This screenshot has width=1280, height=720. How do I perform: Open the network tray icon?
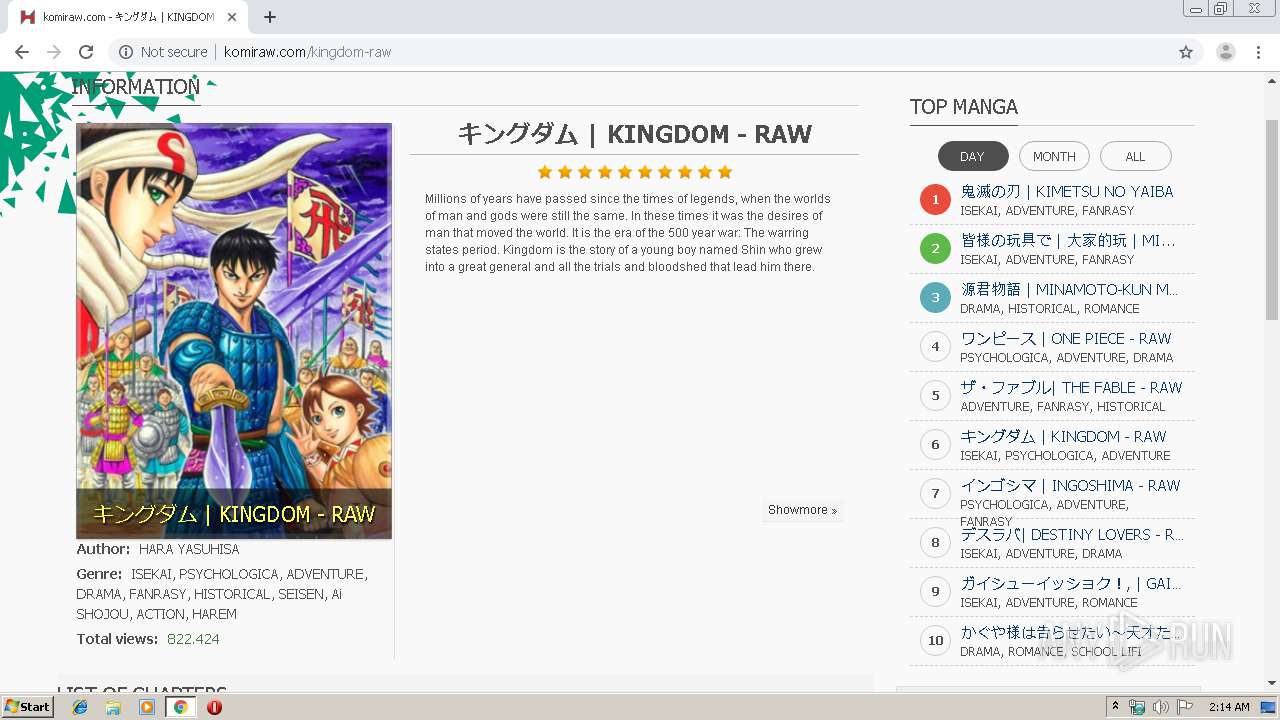(x=1137, y=707)
